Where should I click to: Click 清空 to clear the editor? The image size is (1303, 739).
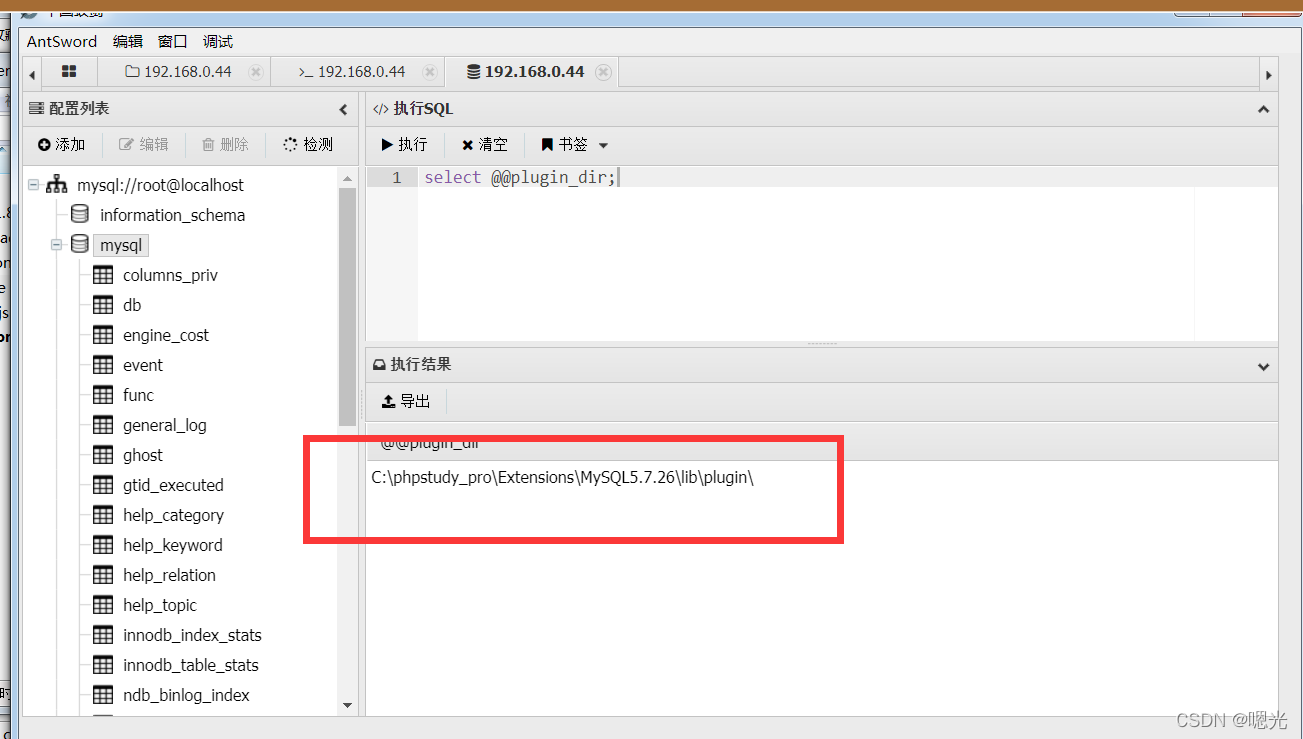(x=485, y=145)
